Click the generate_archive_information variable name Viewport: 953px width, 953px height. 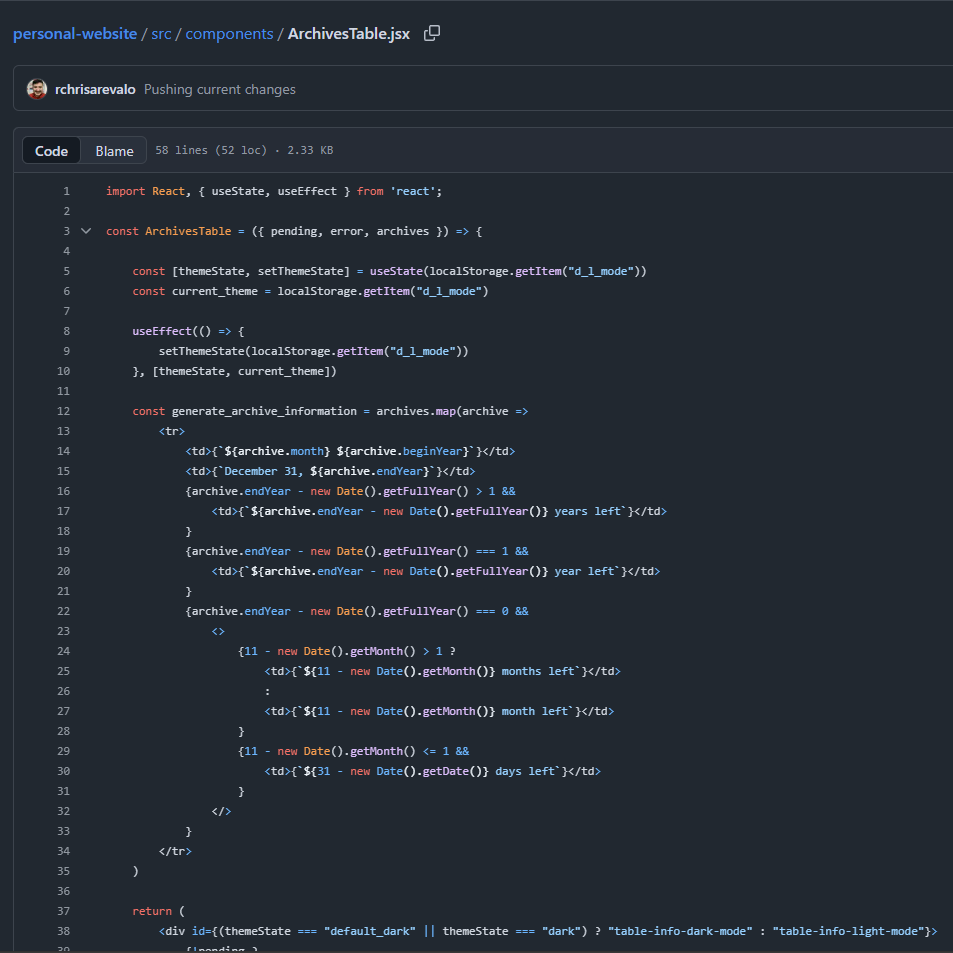coord(264,411)
